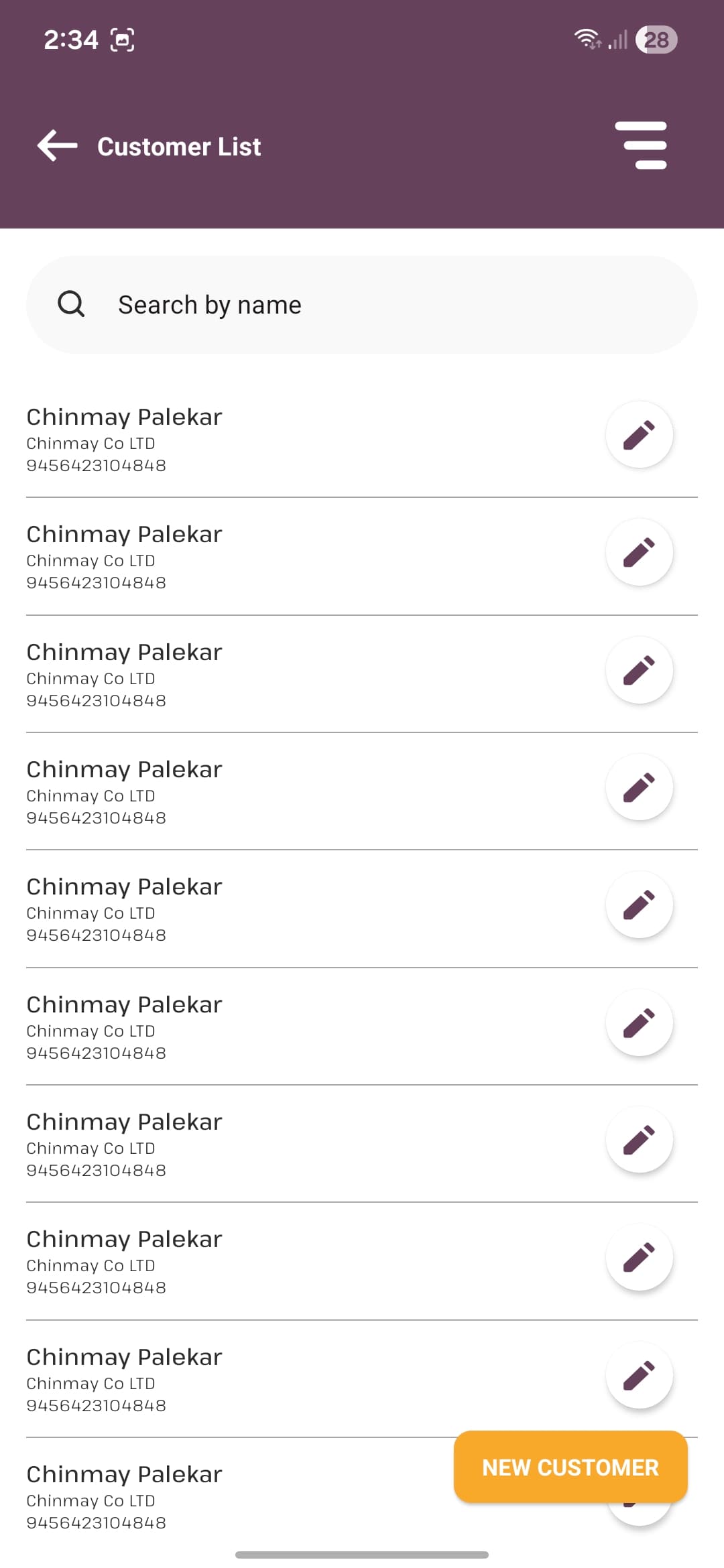Open editing for the seventh customer
This screenshot has width=724, height=1568.
pyautogui.click(x=639, y=1140)
